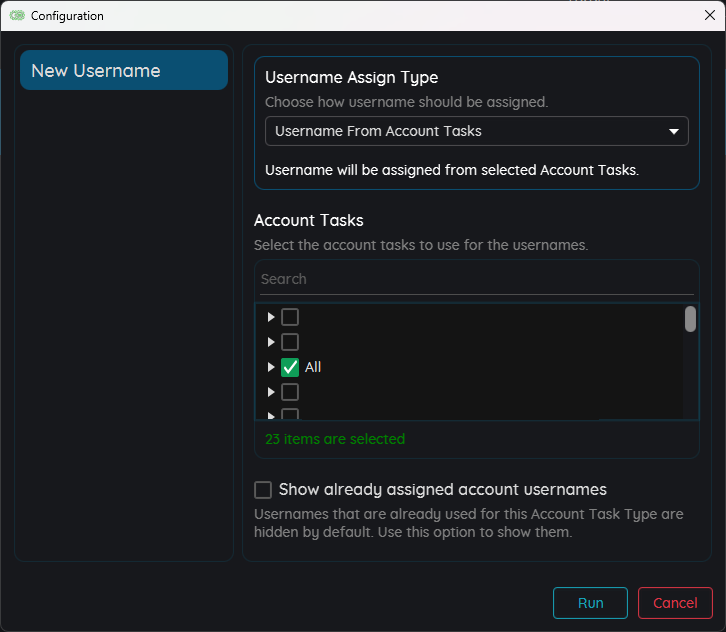Expand the second unlabeled tree row
Image resolution: width=726 pixels, height=632 pixels.
point(271,342)
